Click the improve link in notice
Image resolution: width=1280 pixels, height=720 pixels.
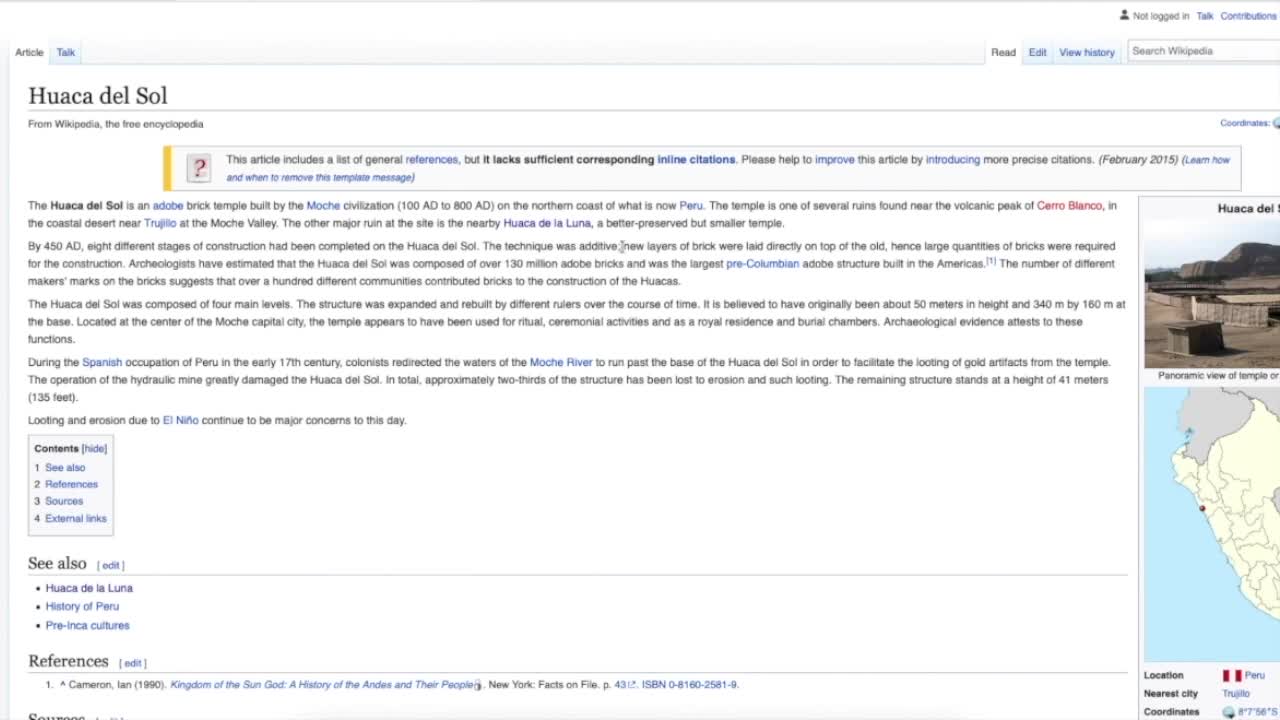[835, 159]
